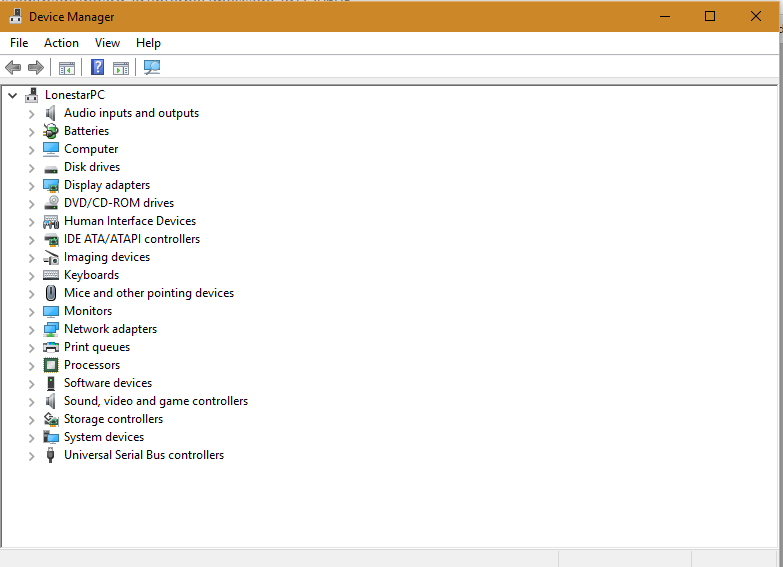783x567 pixels.
Task: Expand the Monitors category
Action: (x=31, y=312)
